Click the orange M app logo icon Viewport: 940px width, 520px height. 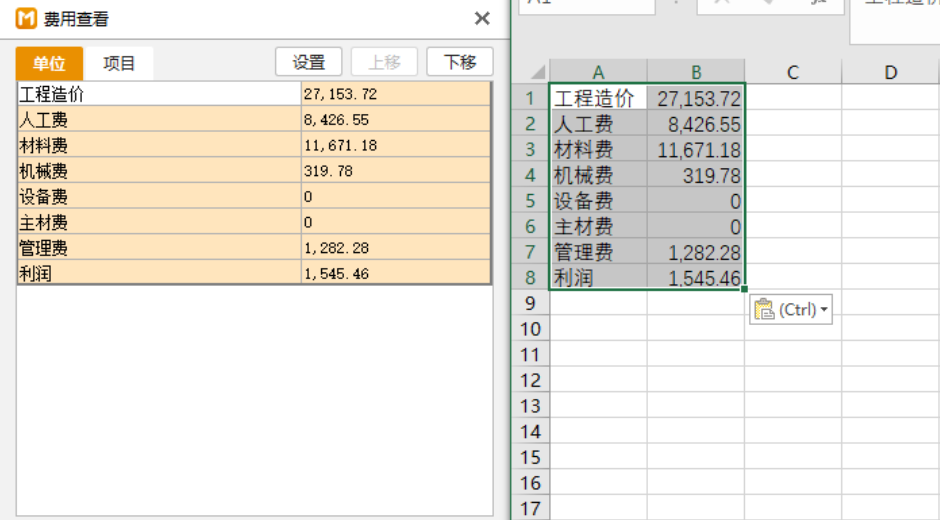pyautogui.click(x=26, y=19)
